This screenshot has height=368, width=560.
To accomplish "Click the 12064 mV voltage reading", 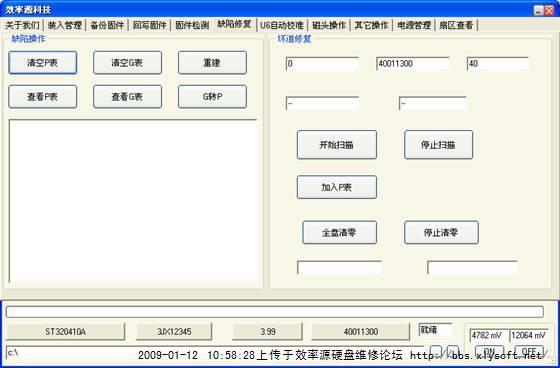I will [x=529, y=335].
